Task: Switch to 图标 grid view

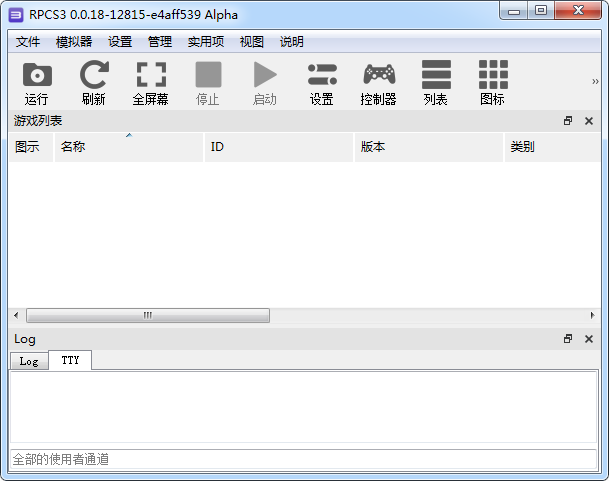Action: pyautogui.click(x=493, y=82)
